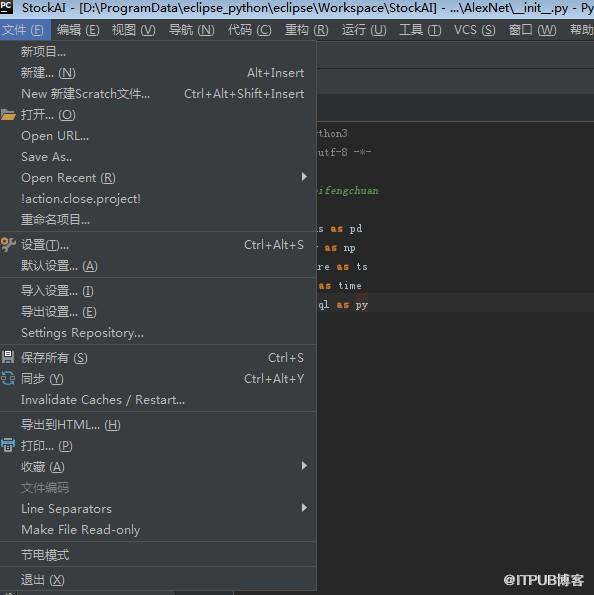Open the 编辑 (E) menu
Screen dimensions: 594x595
tap(78, 30)
